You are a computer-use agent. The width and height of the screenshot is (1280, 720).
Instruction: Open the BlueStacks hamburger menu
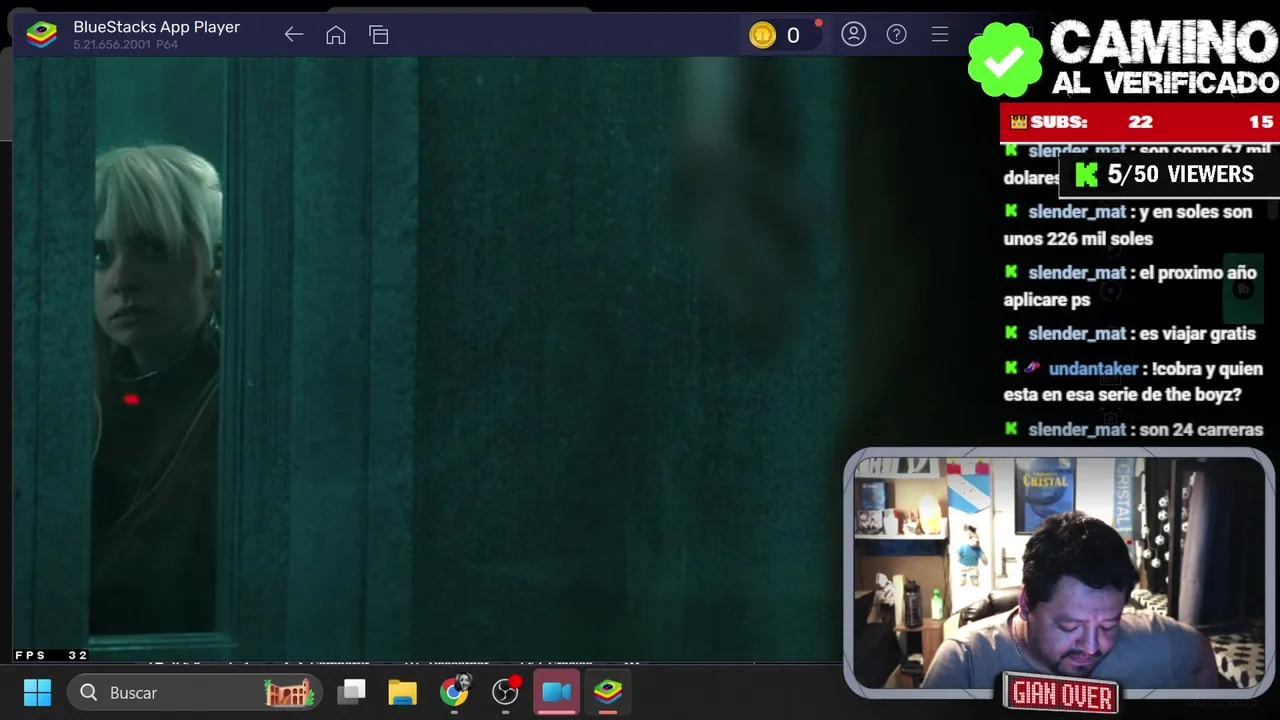[940, 34]
